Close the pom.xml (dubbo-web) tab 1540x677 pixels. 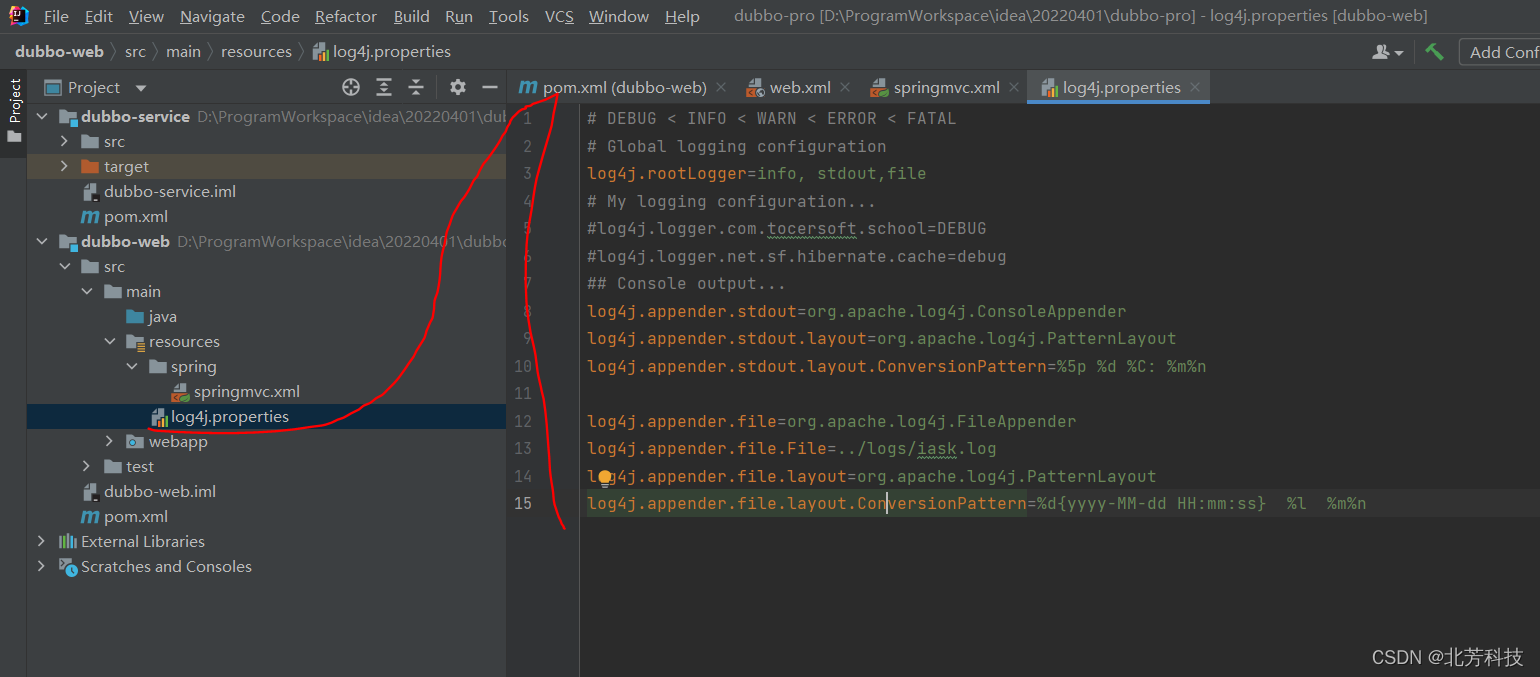(x=721, y=87)
